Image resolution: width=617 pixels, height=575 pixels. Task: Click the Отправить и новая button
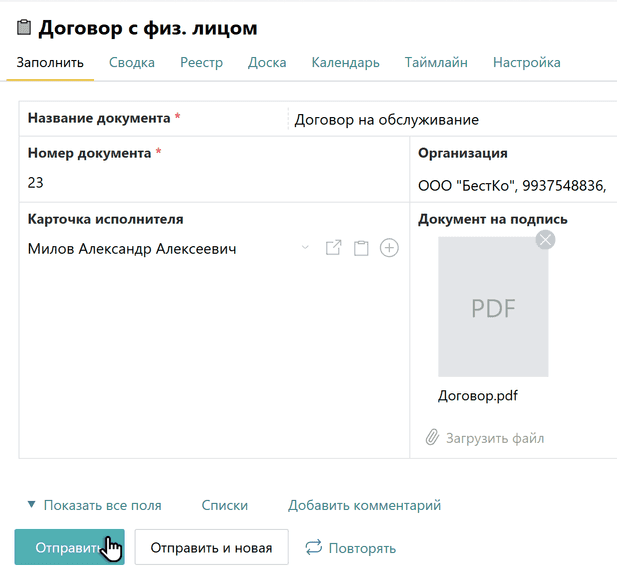211,548
